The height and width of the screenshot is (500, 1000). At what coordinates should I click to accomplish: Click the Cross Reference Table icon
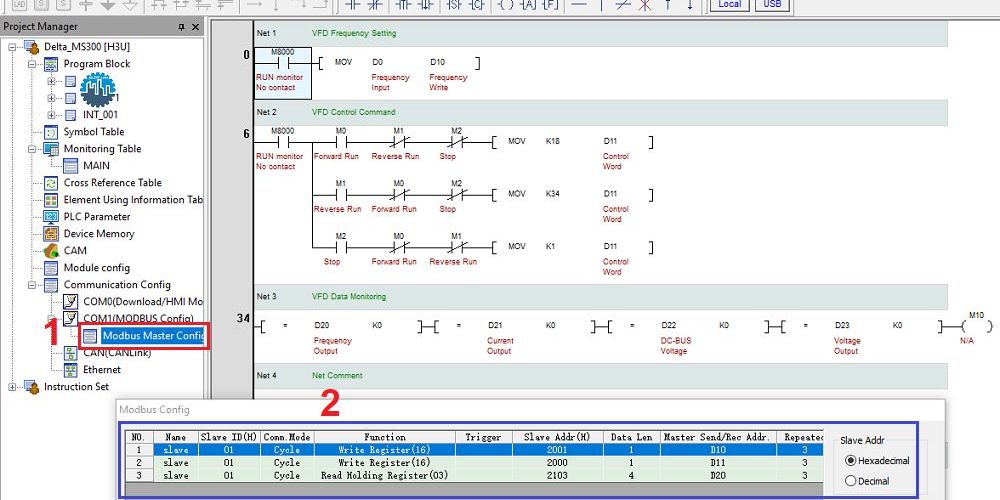[x=51, y=183]
